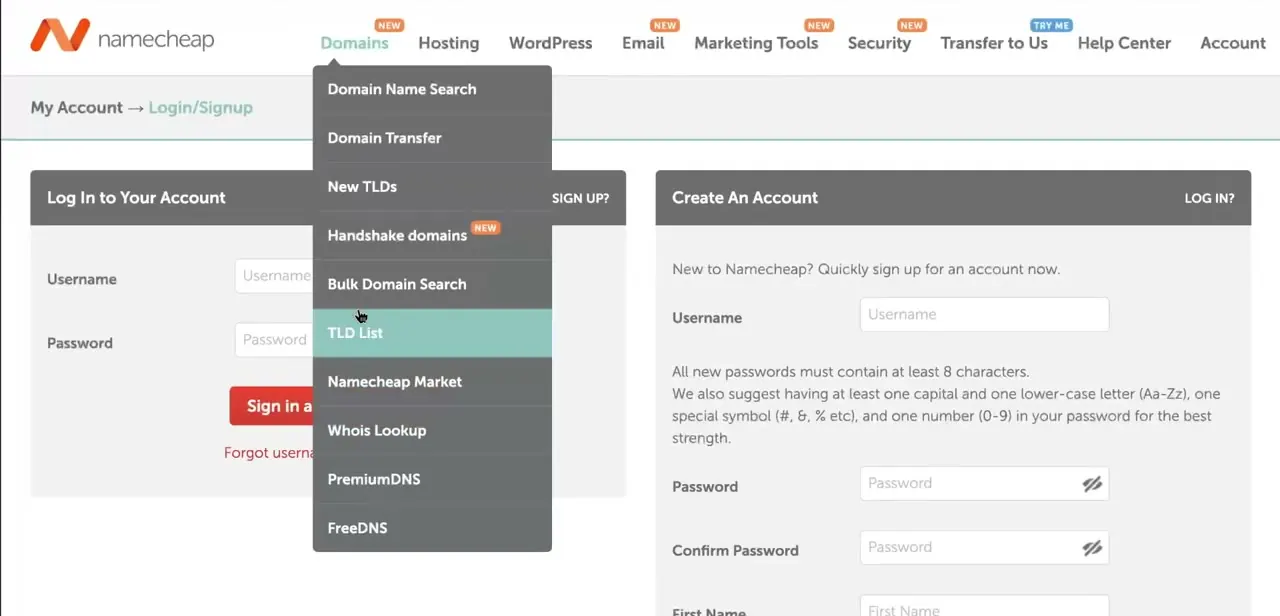Open the Transfer to Us menu
Viewport: 1280px width, 616px height.
coord(994,43)
